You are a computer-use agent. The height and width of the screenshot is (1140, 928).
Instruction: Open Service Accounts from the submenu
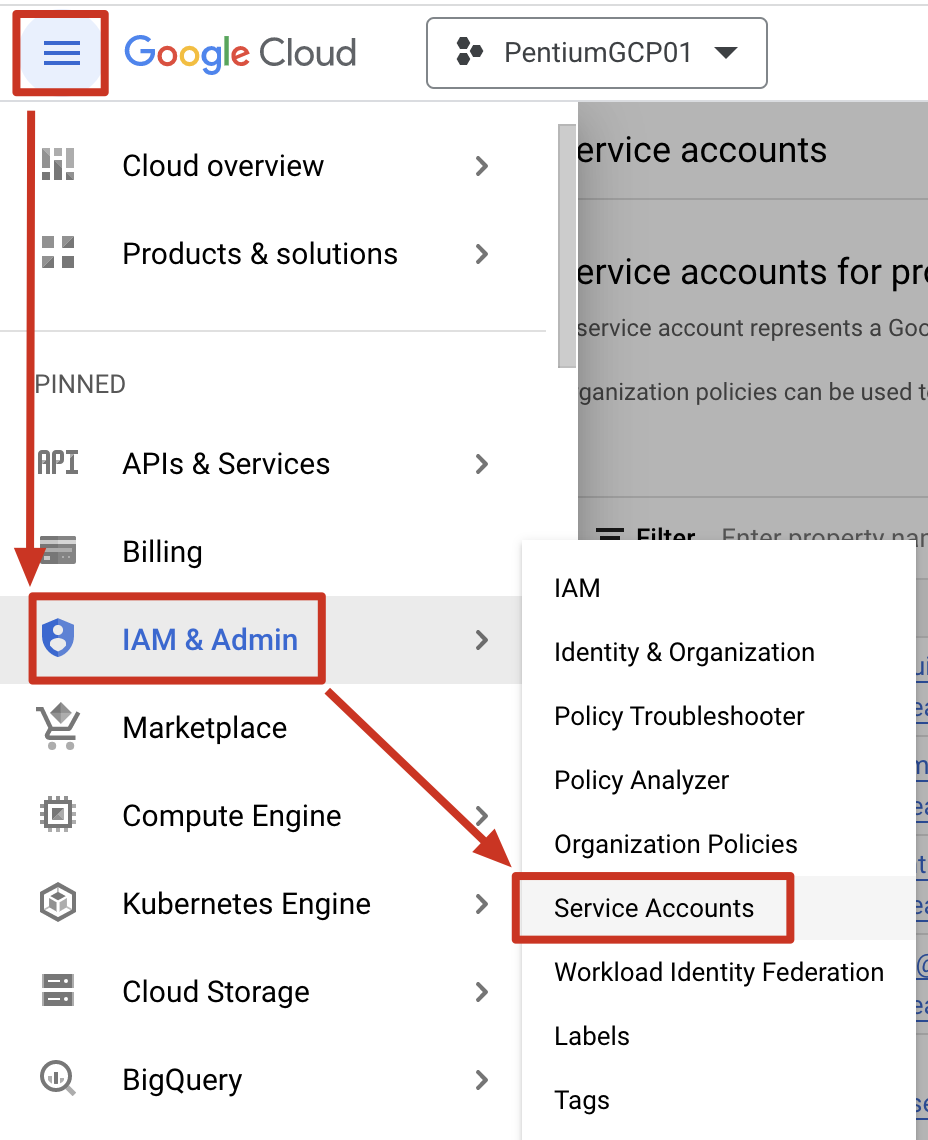tap(719, 908)
